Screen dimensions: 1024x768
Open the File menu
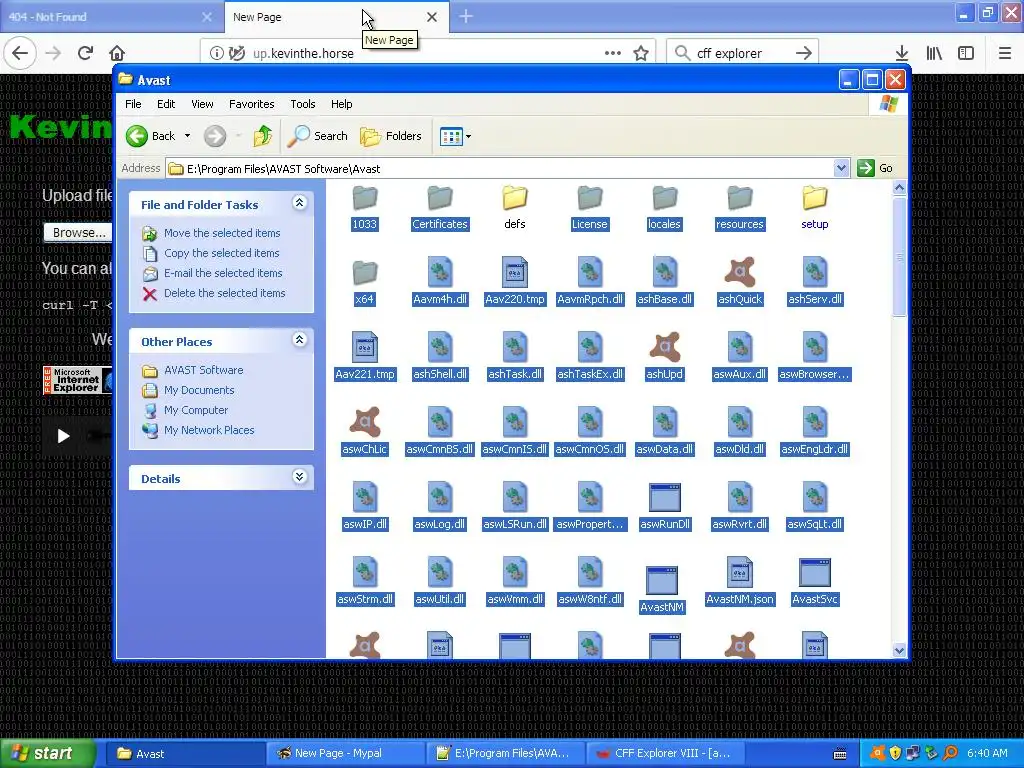(x=133, y=104)
